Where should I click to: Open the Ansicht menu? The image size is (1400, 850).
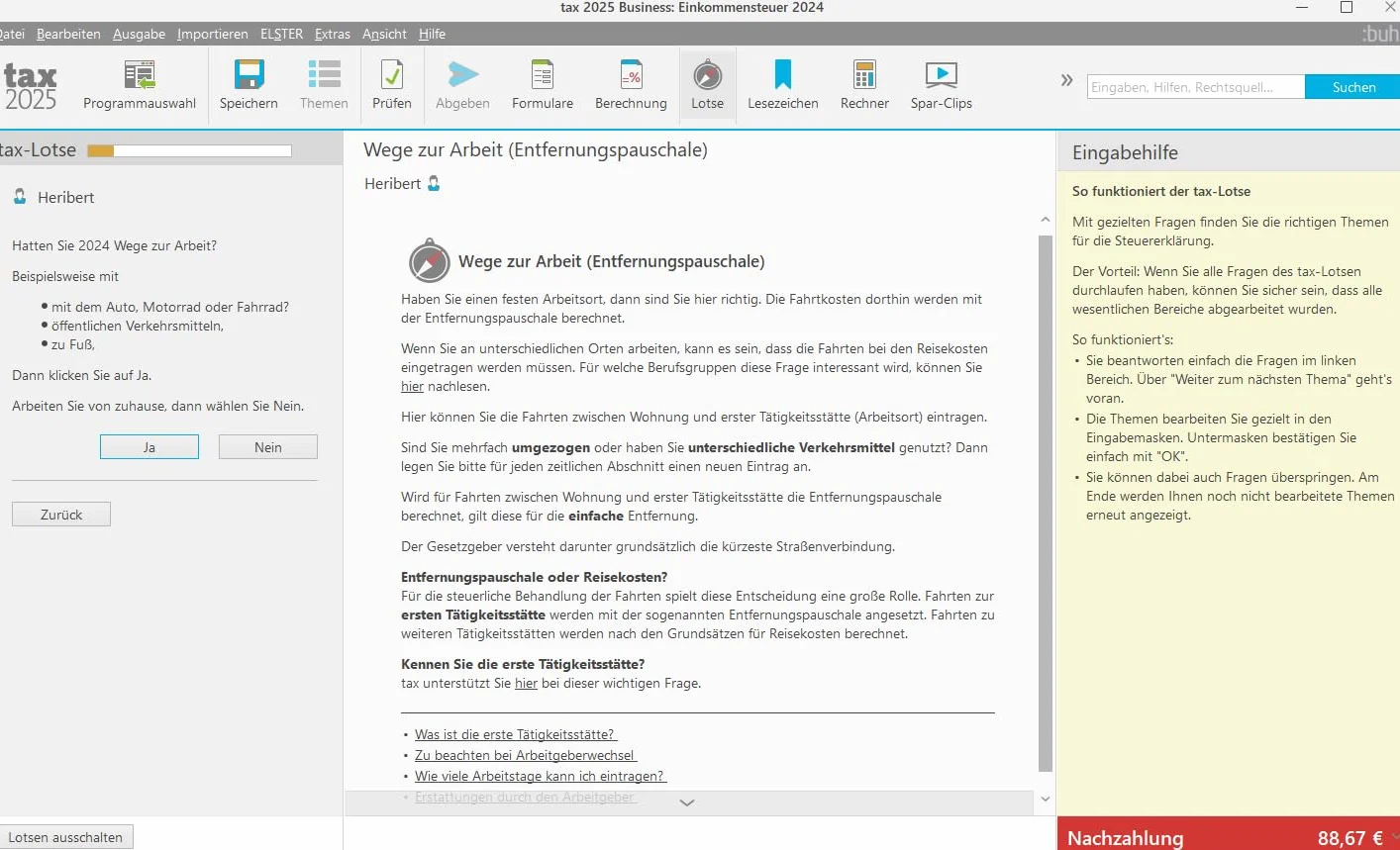pos(384,34)
